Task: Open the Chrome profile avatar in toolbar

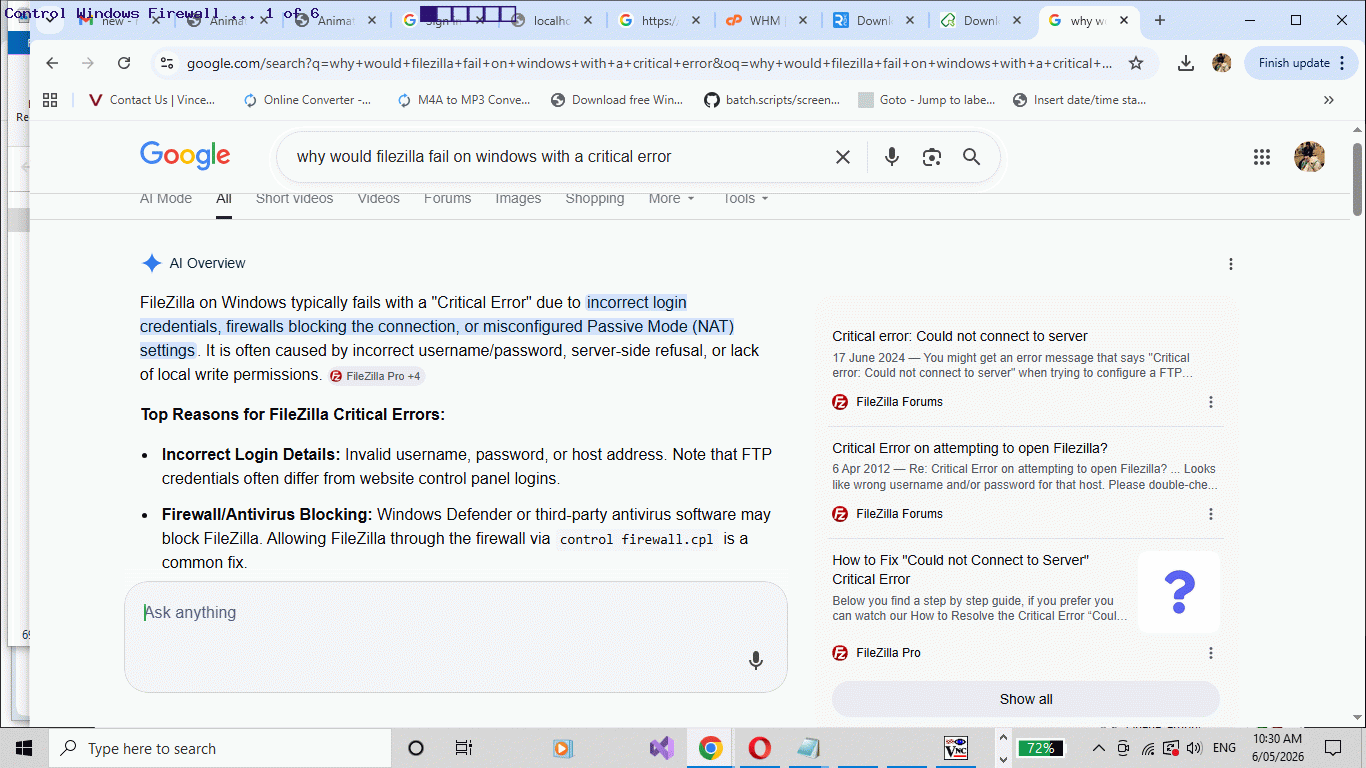Action: click(x=1221, y=63)
